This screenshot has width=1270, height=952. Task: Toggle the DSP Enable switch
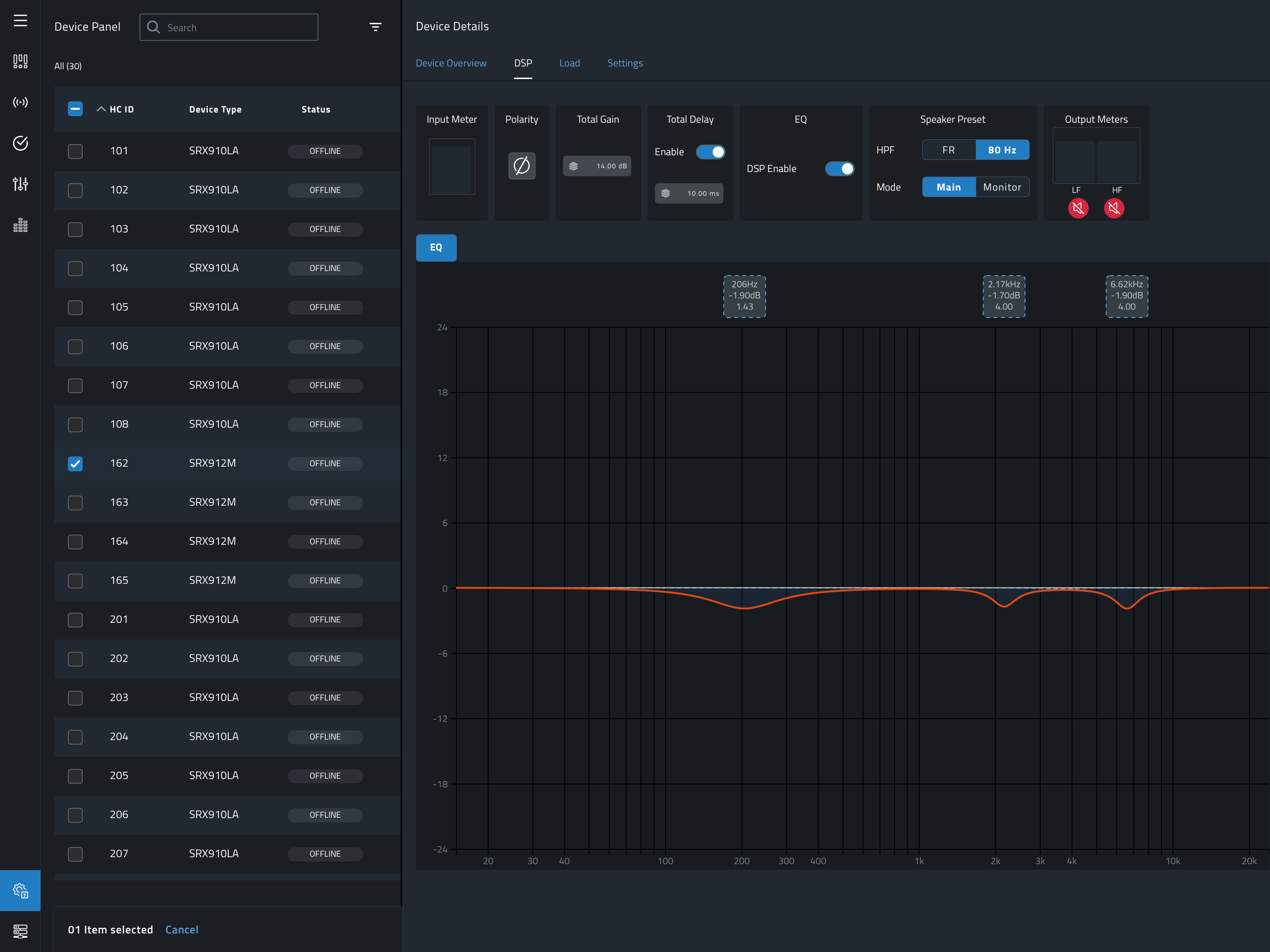coord(840,168)
